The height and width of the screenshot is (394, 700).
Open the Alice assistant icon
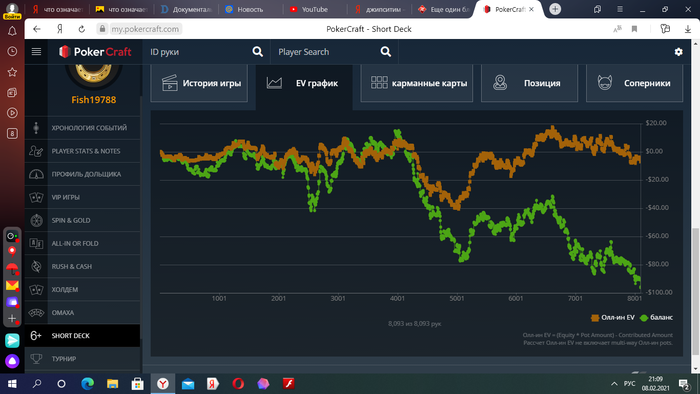12,361
